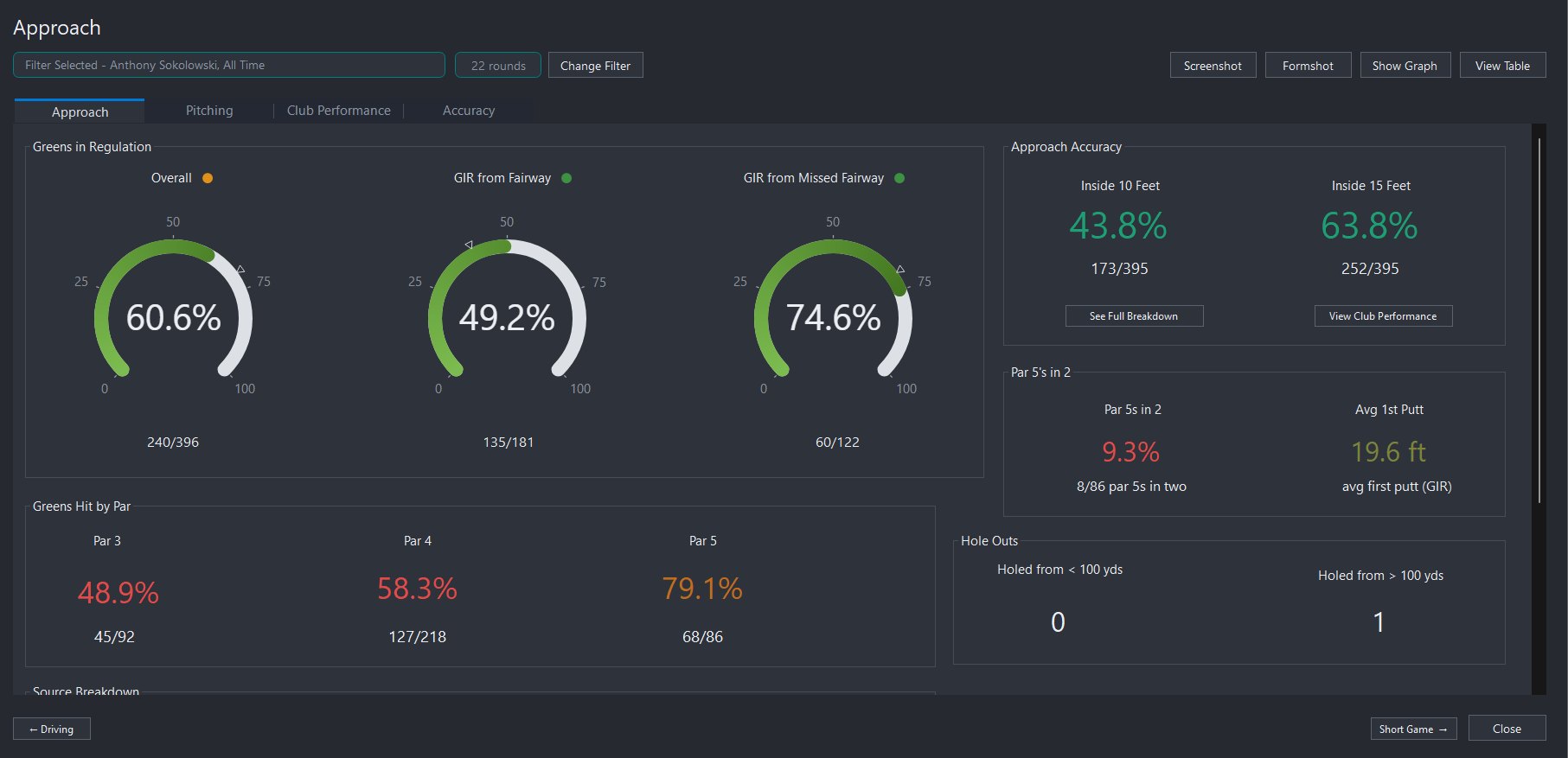Click the Par 4 58.3% value

417,589
